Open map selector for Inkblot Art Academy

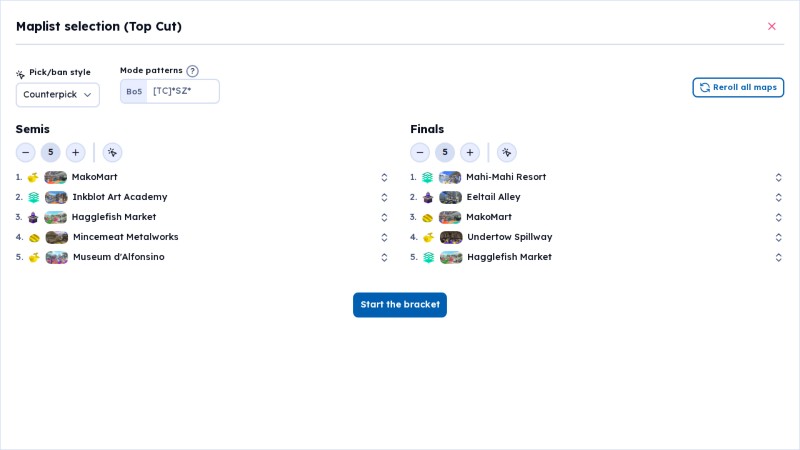pyautogui.click(x=384, y=197)
